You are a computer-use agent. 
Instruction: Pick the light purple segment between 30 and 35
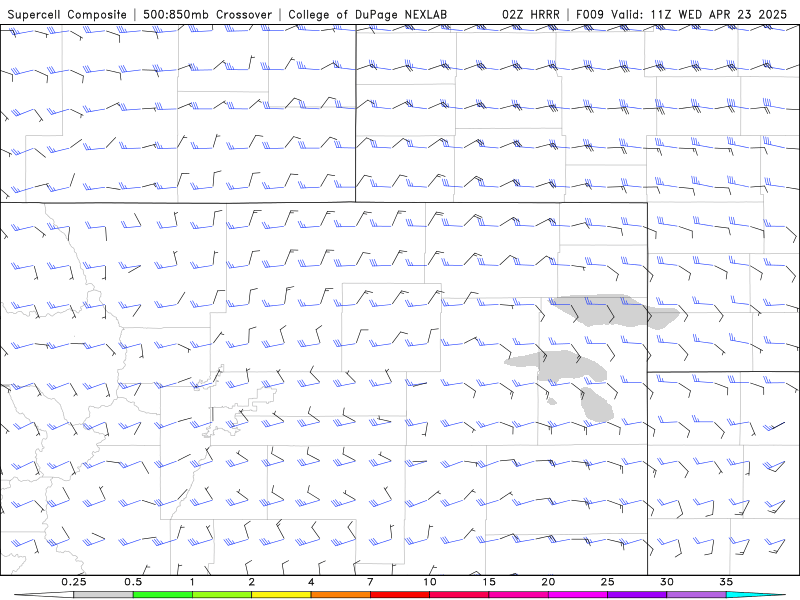[x=696, y=595]
